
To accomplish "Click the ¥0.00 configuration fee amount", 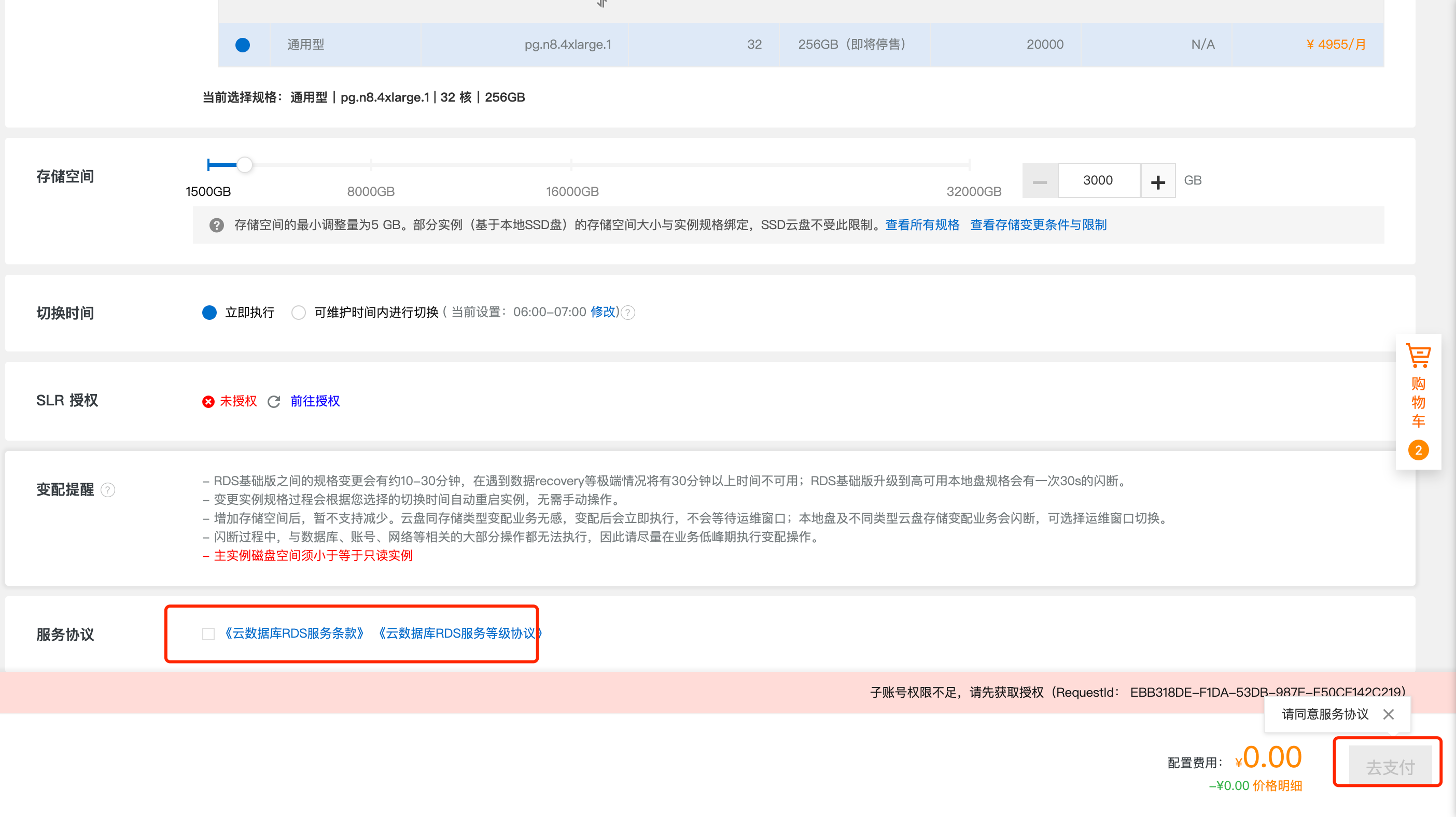I will pyautogui.click(x=1268, y=757).
